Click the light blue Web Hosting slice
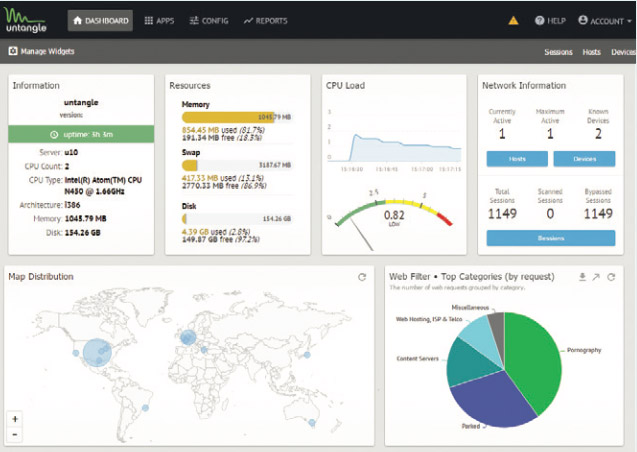Viewport: 637px width, 452px height. tap(479, 337)
